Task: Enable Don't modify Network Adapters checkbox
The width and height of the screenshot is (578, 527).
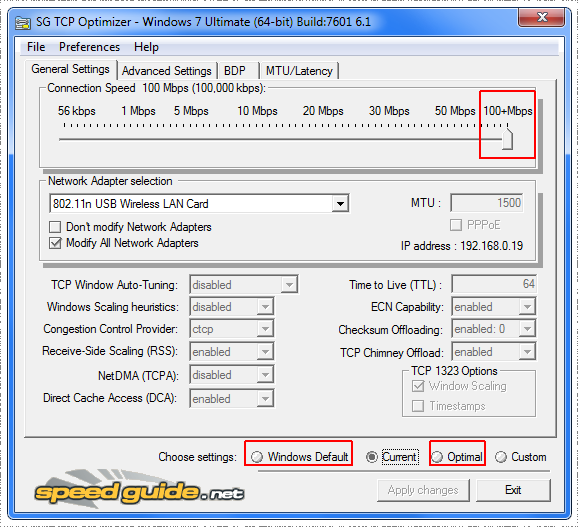Action: [x=55, y=227]
